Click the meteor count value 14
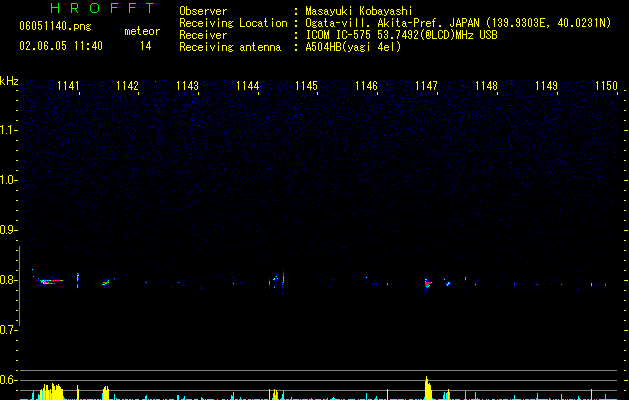The height and width of the screenshot is (400, 629). pos(146,46)
